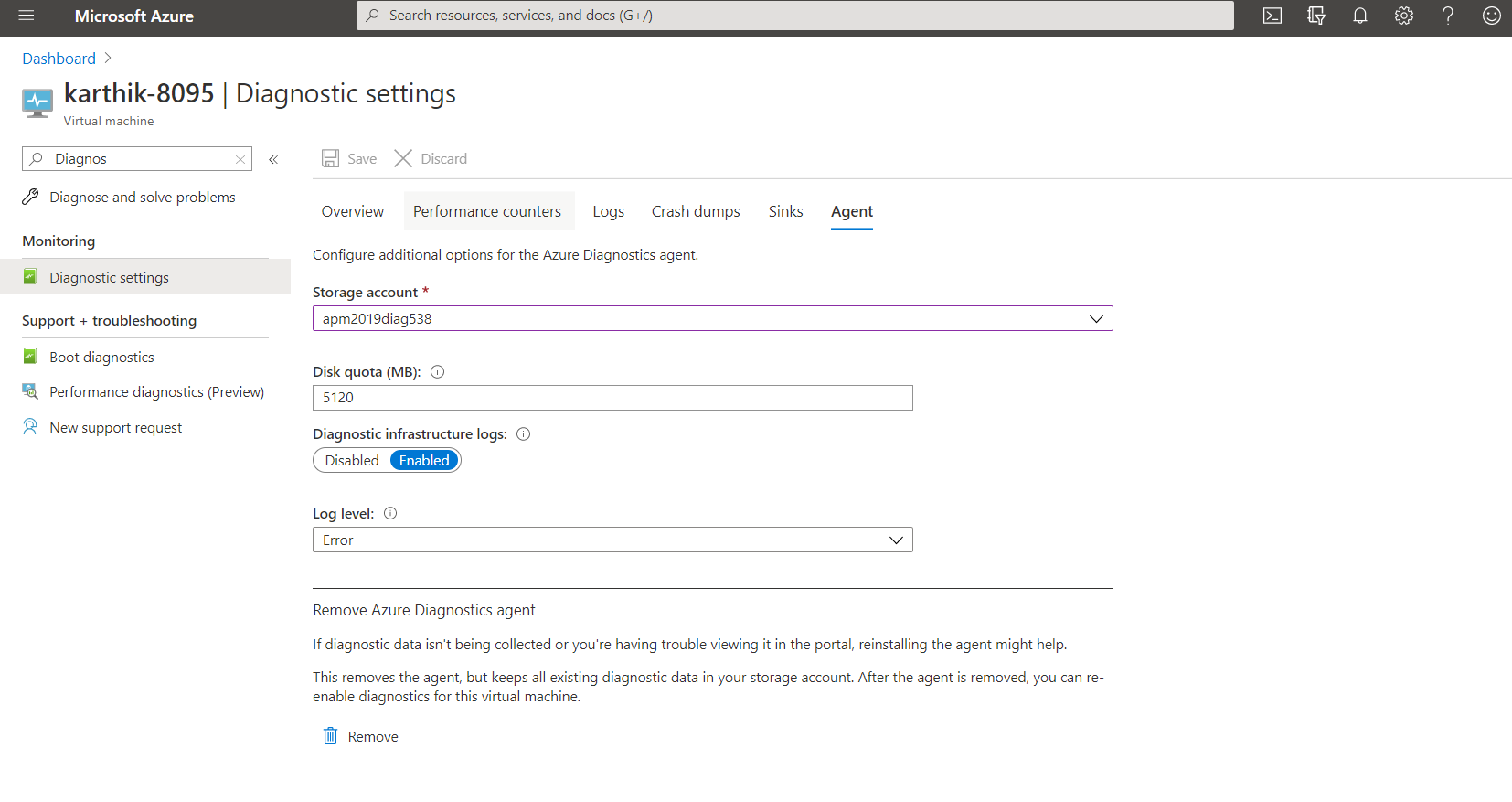The height and width of the screenshot is (802, 1512).
Task: Go to the Dashboard breadcrumb link
Action: [x=59, y=59]
